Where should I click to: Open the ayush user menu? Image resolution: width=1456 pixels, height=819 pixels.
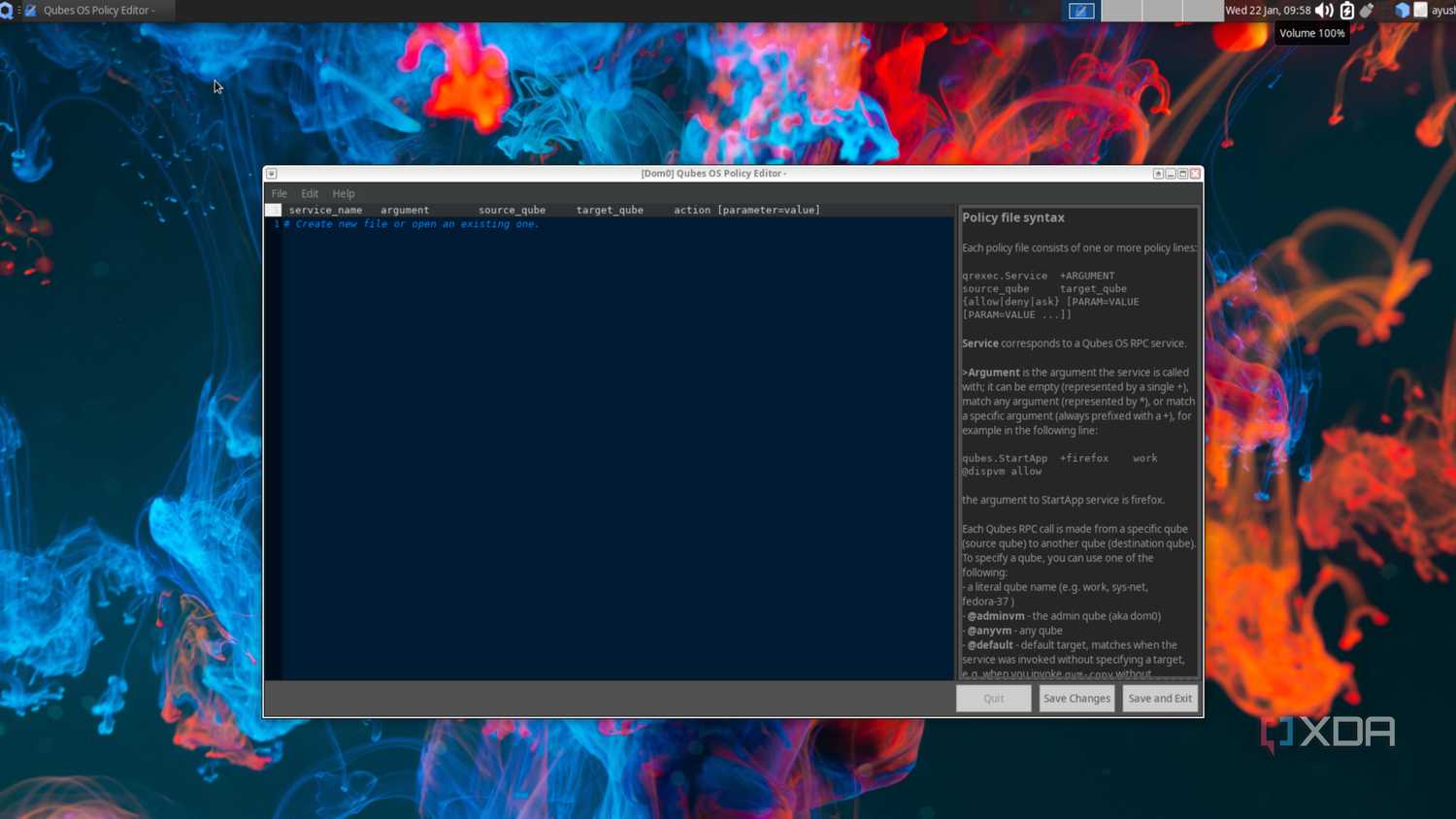coord(1443,11)
